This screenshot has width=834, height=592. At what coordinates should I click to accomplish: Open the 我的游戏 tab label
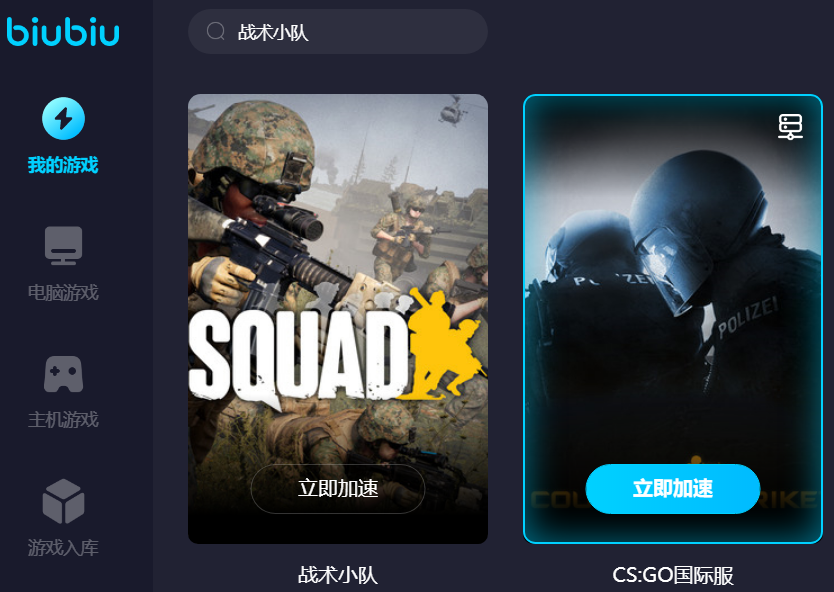63,165
